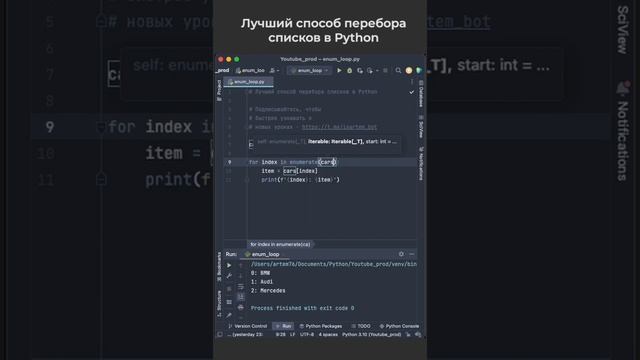The height and width of the screenshot is (360, 640).
Task: Rerun enum_loop from Run panel play icon
Action: click(x=229, y=265)
